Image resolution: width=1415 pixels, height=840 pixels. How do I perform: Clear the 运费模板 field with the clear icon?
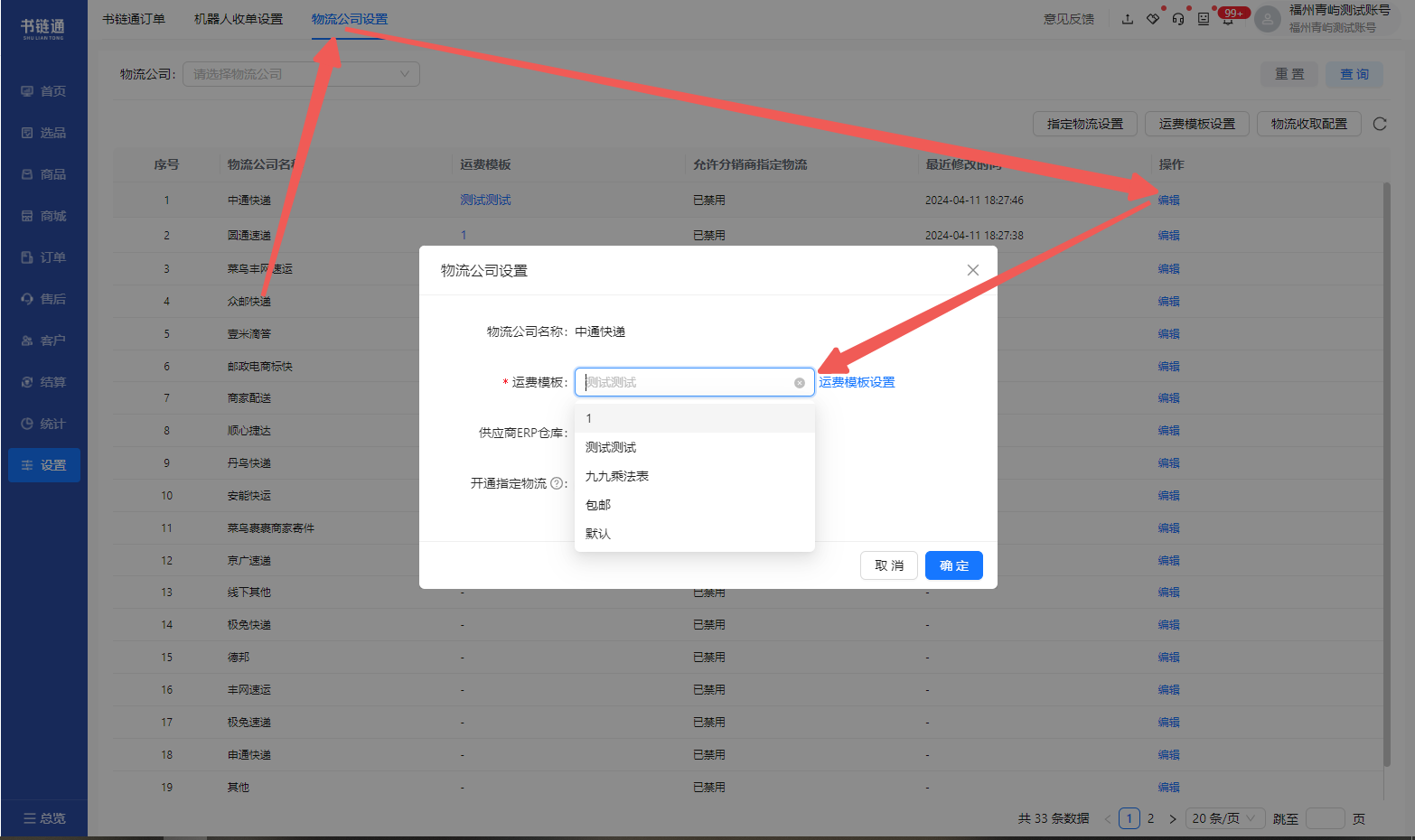coord(800,383)
